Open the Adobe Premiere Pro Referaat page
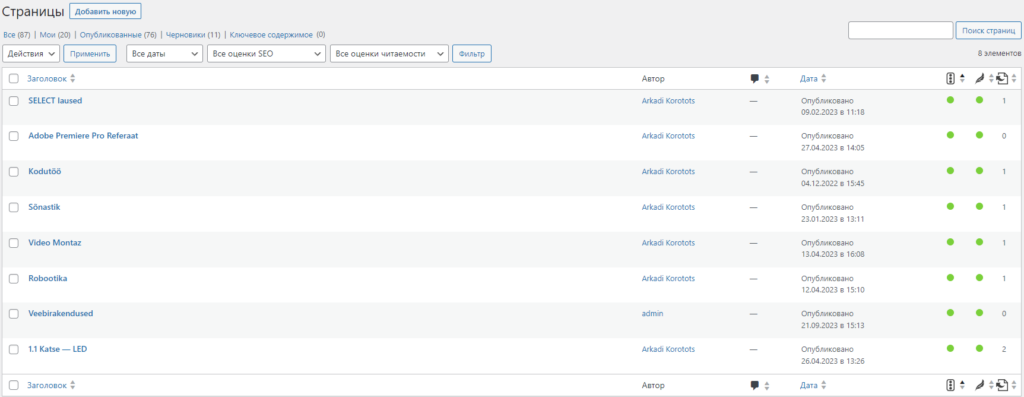The height and width of the screenshot is (397, 1024). click(83, 136)
